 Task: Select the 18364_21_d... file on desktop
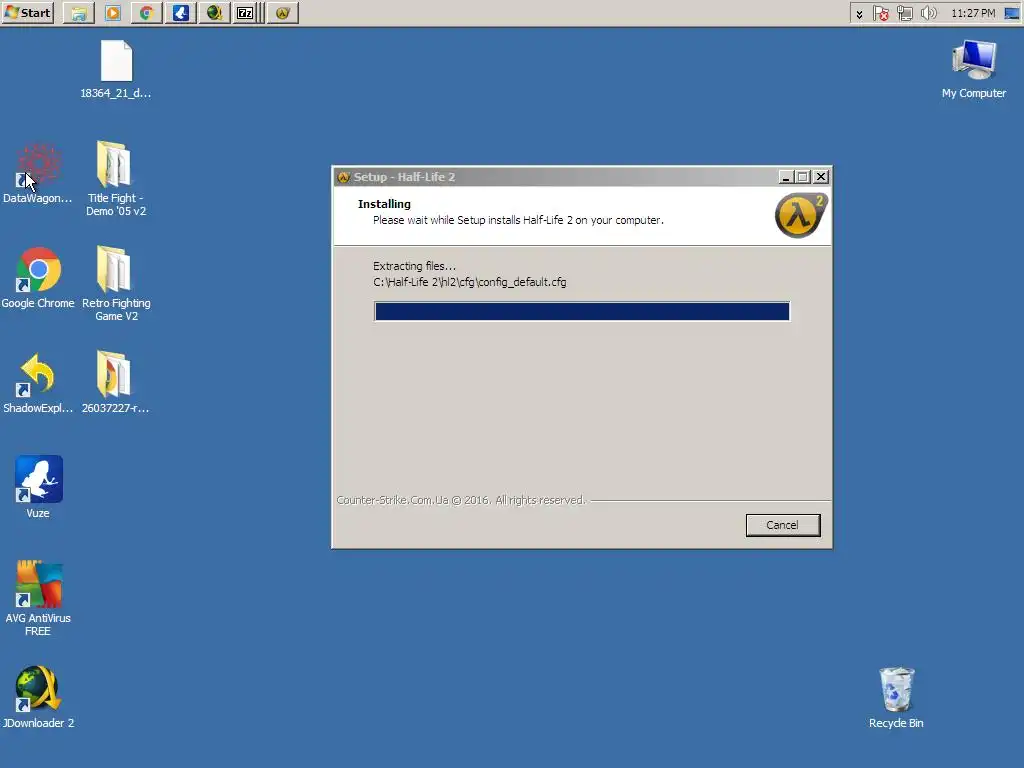[116, 70]
